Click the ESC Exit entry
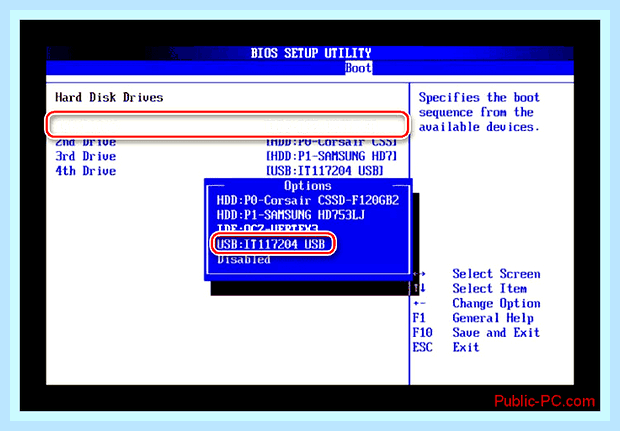The image size is (620, 431). (446, 347)
